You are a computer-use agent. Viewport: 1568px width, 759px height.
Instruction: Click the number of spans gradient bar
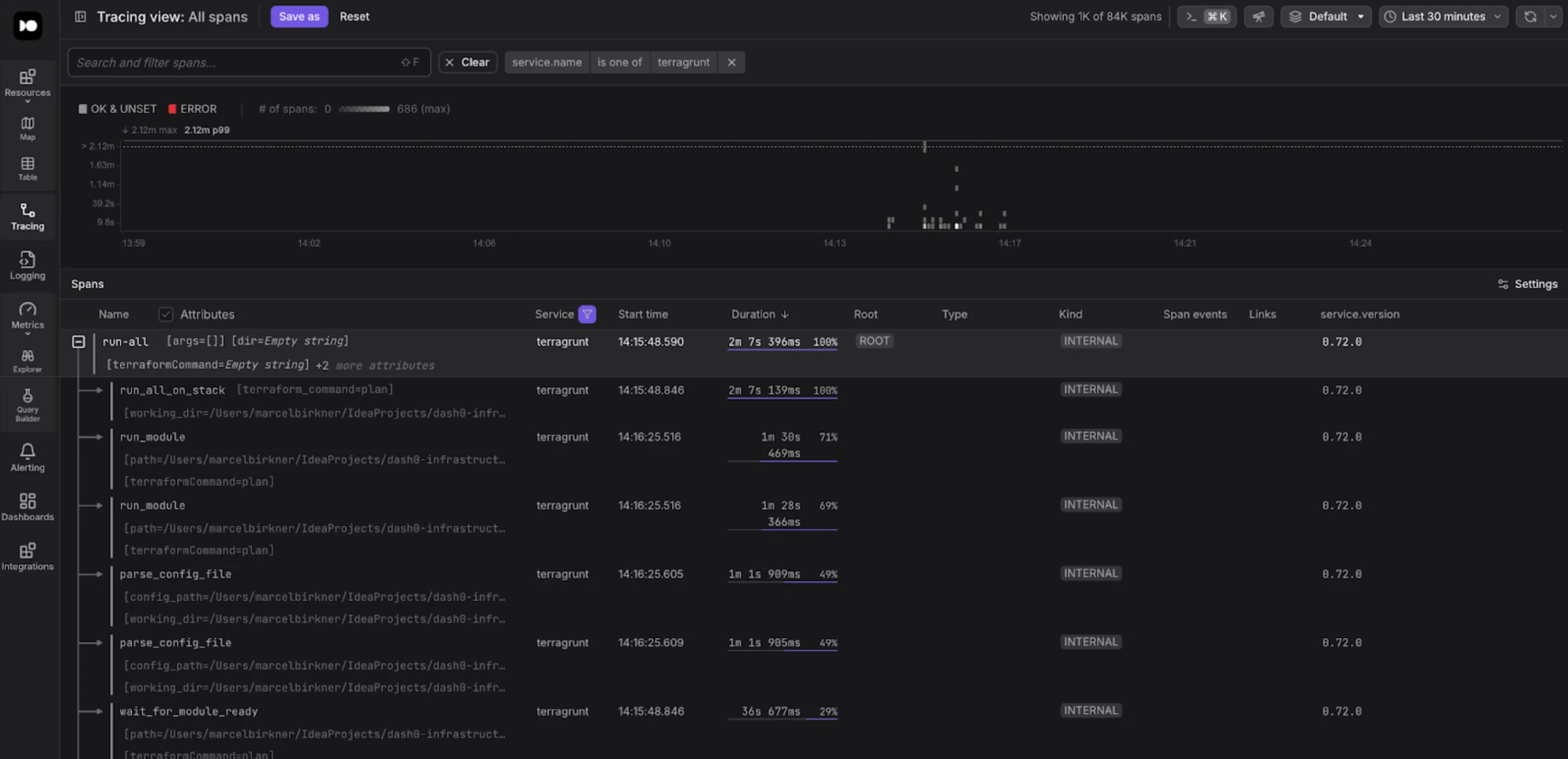pyautogui.click(x=364, y=109)
